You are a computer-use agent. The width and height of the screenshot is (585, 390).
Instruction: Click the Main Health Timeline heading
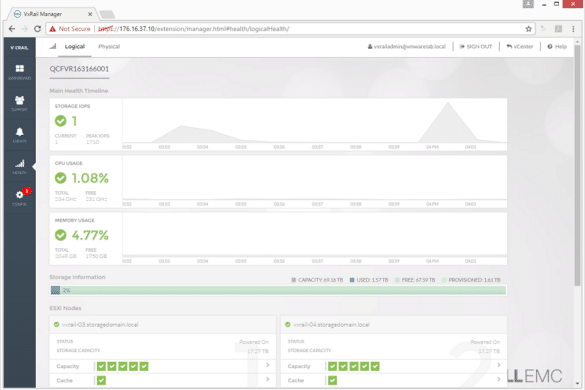(79, 91)
